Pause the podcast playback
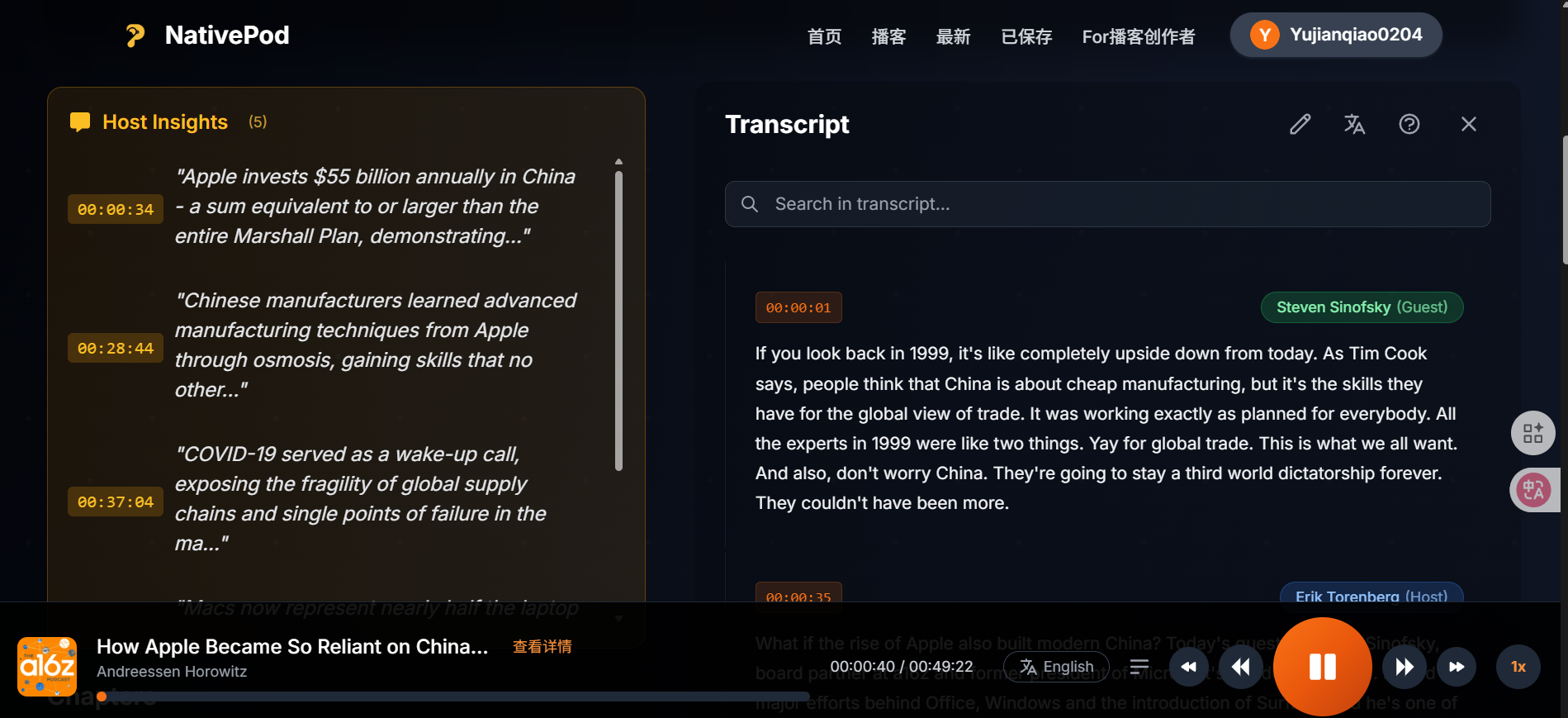Screen dimensions: 1568x718 [x=1322, y=667]
